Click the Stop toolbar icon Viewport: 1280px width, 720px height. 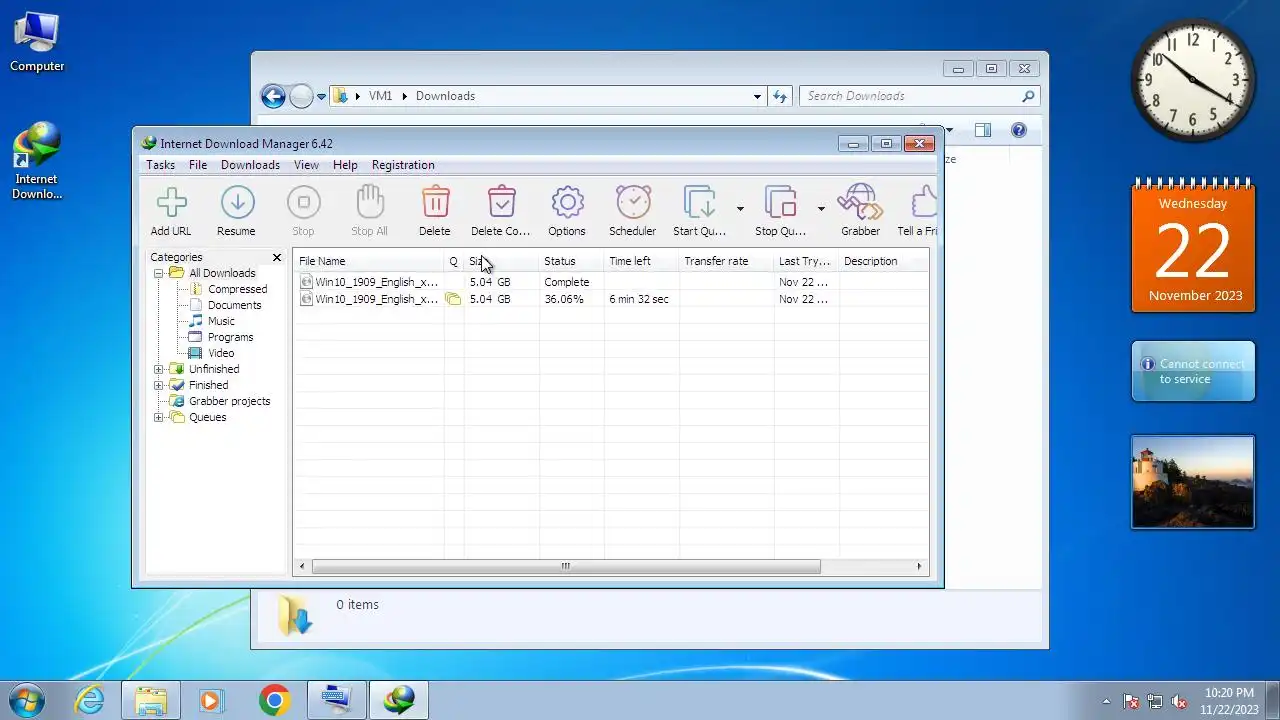click(303, 203)
